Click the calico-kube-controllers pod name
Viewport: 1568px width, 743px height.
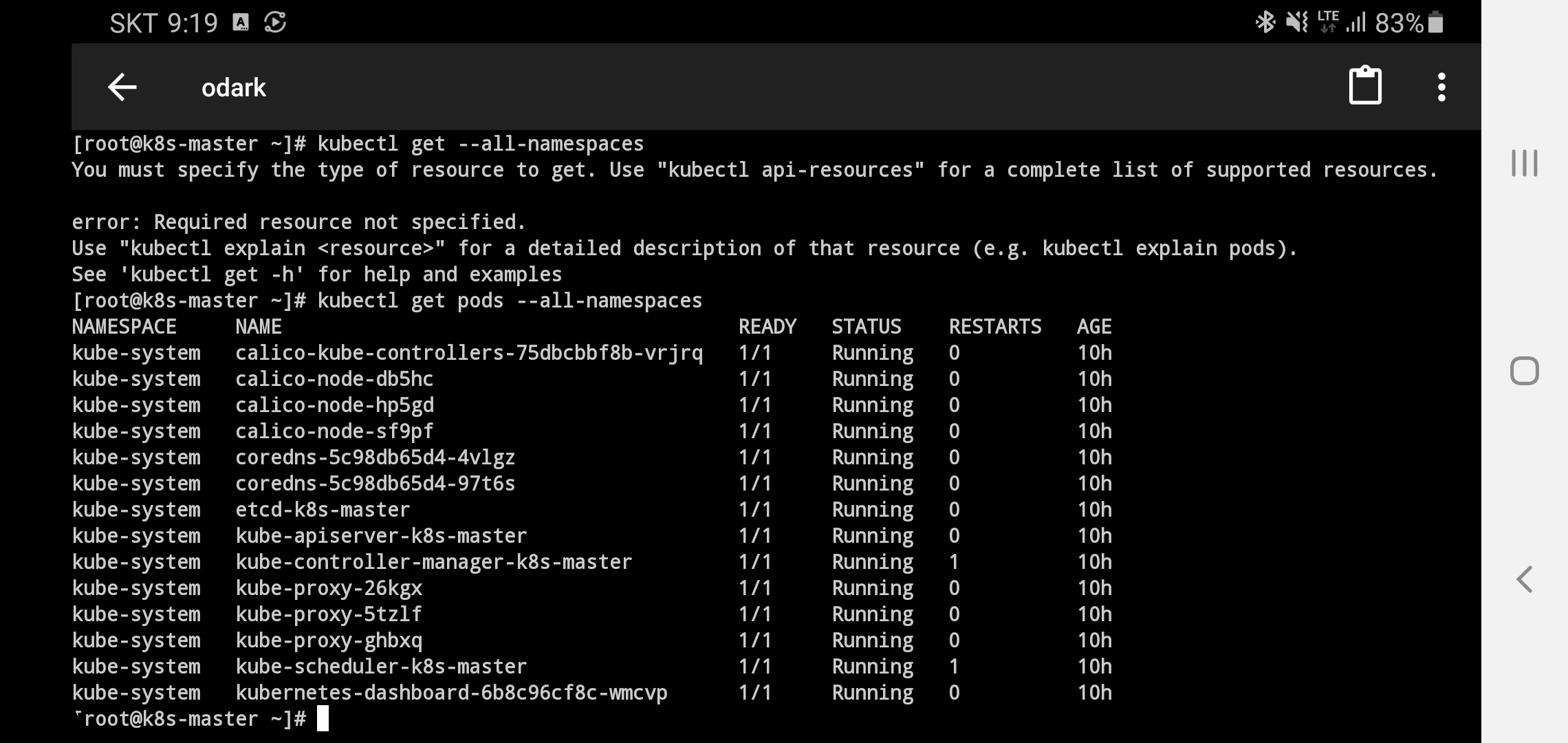coord(469,353)
